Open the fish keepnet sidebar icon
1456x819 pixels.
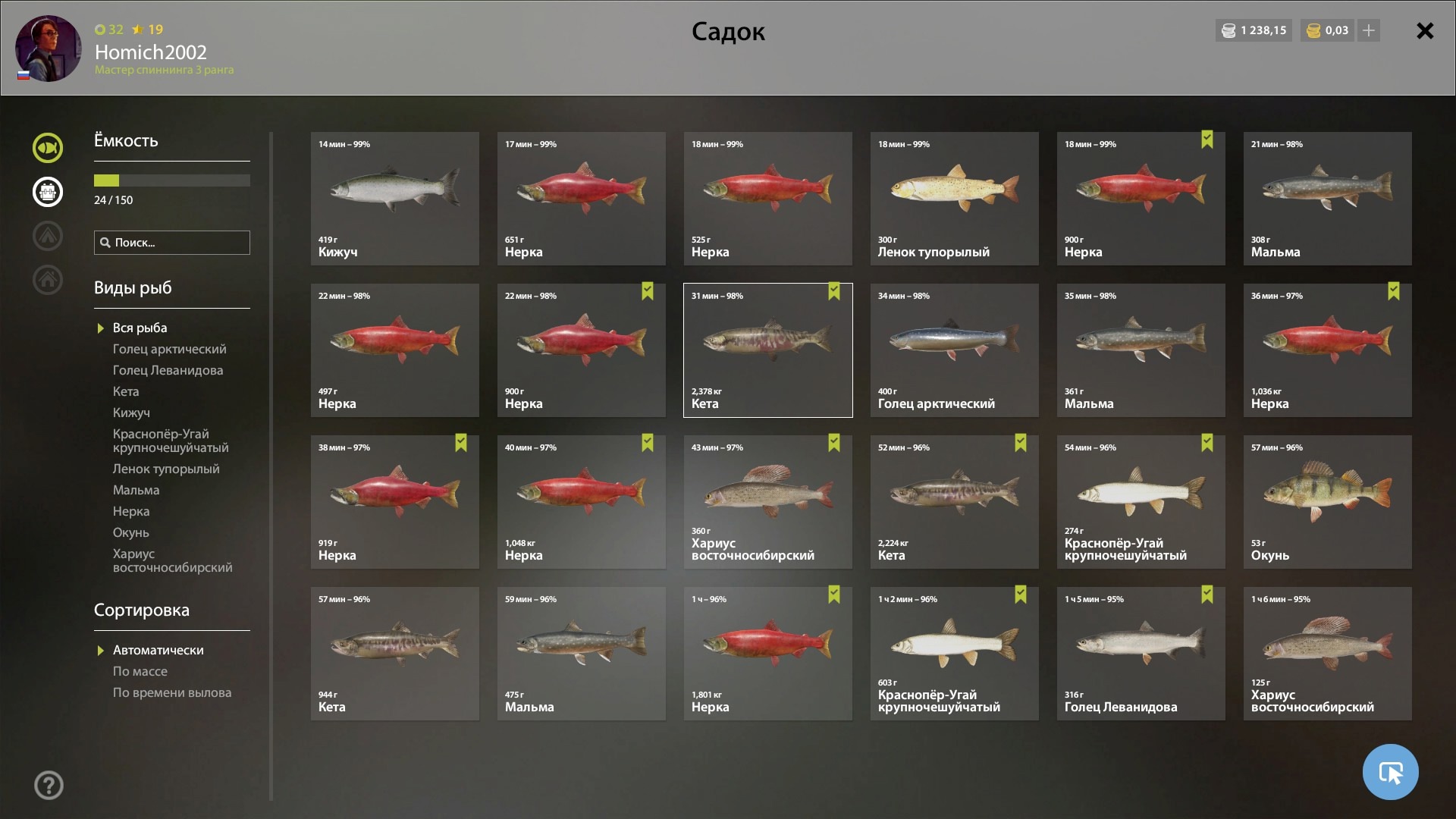point(48,148)
